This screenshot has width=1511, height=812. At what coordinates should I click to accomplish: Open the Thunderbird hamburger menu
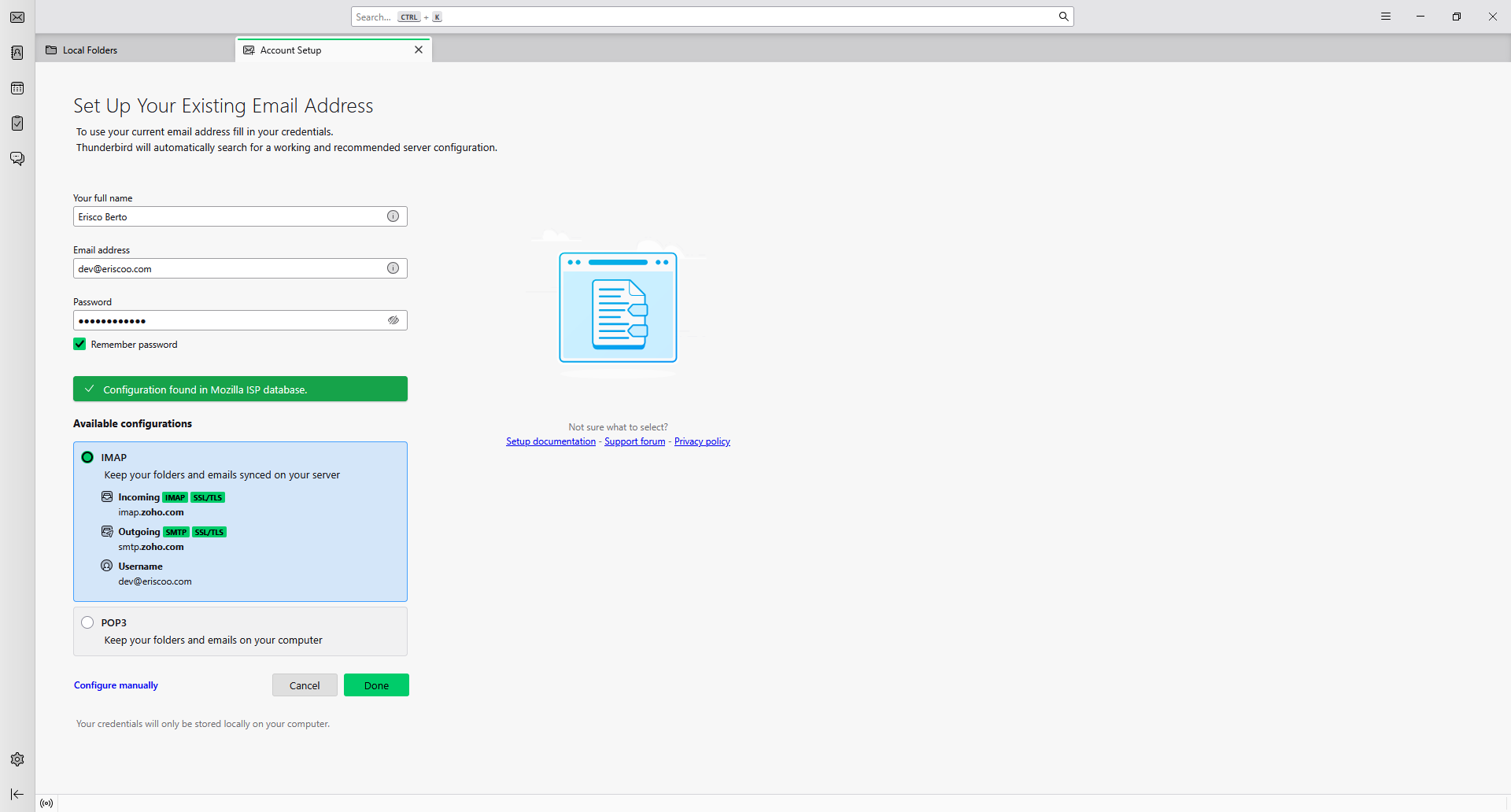(x=1386, y=17)
